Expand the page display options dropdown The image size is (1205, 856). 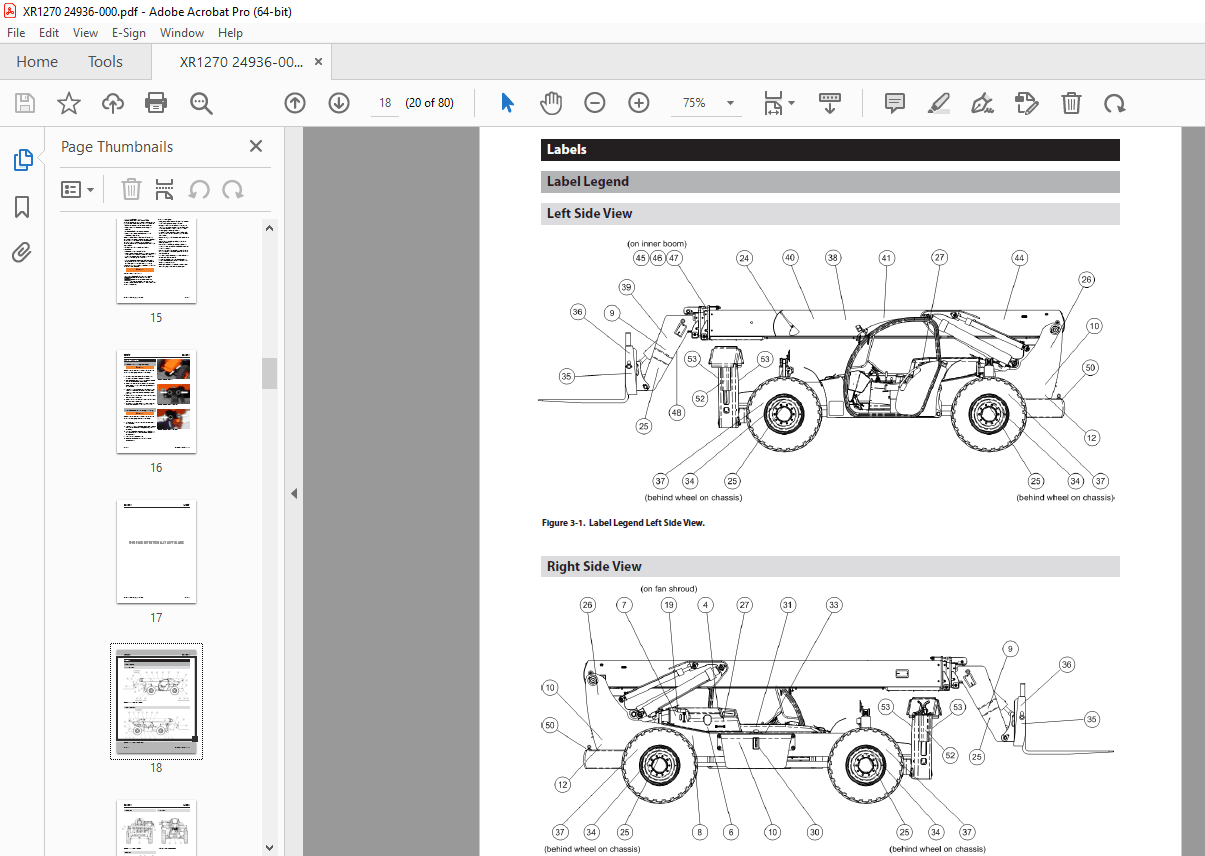coord(778,103)
